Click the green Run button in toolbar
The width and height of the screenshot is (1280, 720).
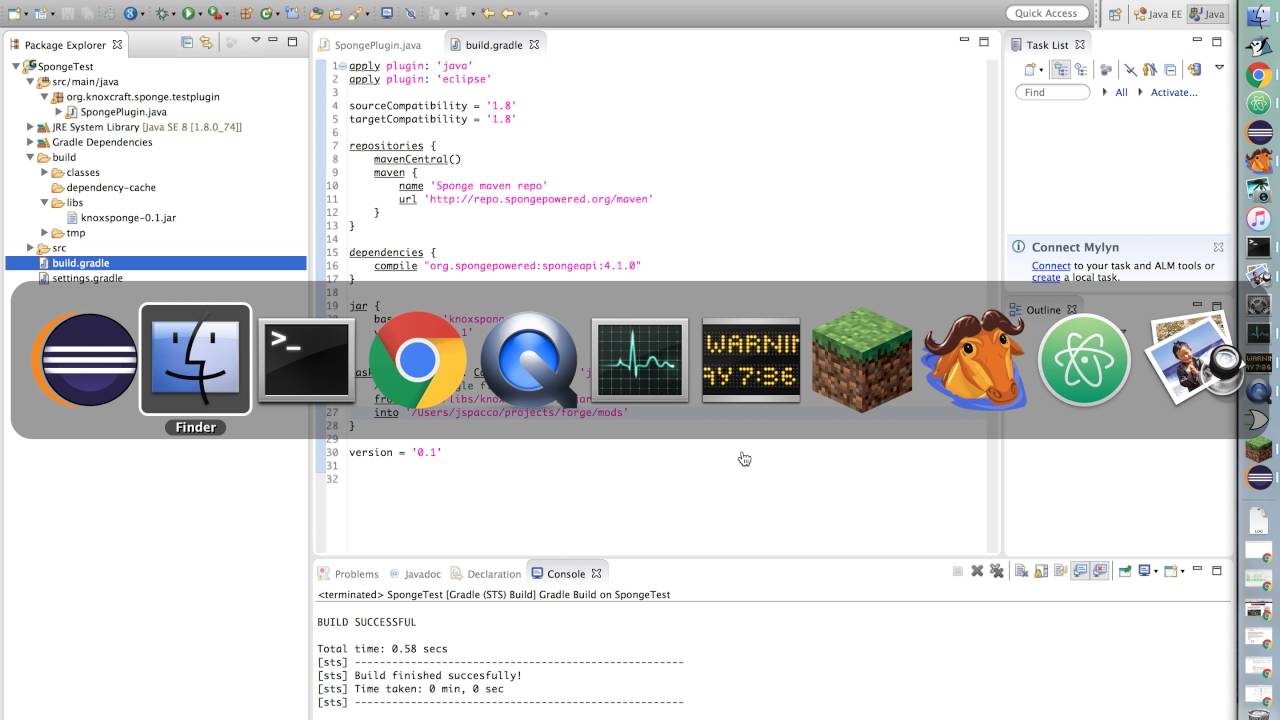pyautogui.click(x=188, y=13)
